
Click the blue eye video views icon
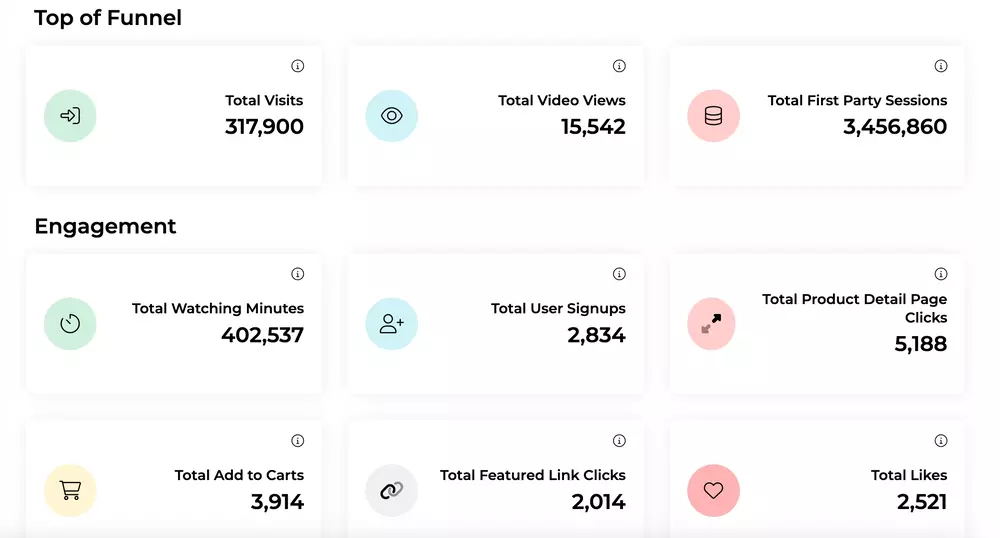pyautogui.click(x=392, y=116)
